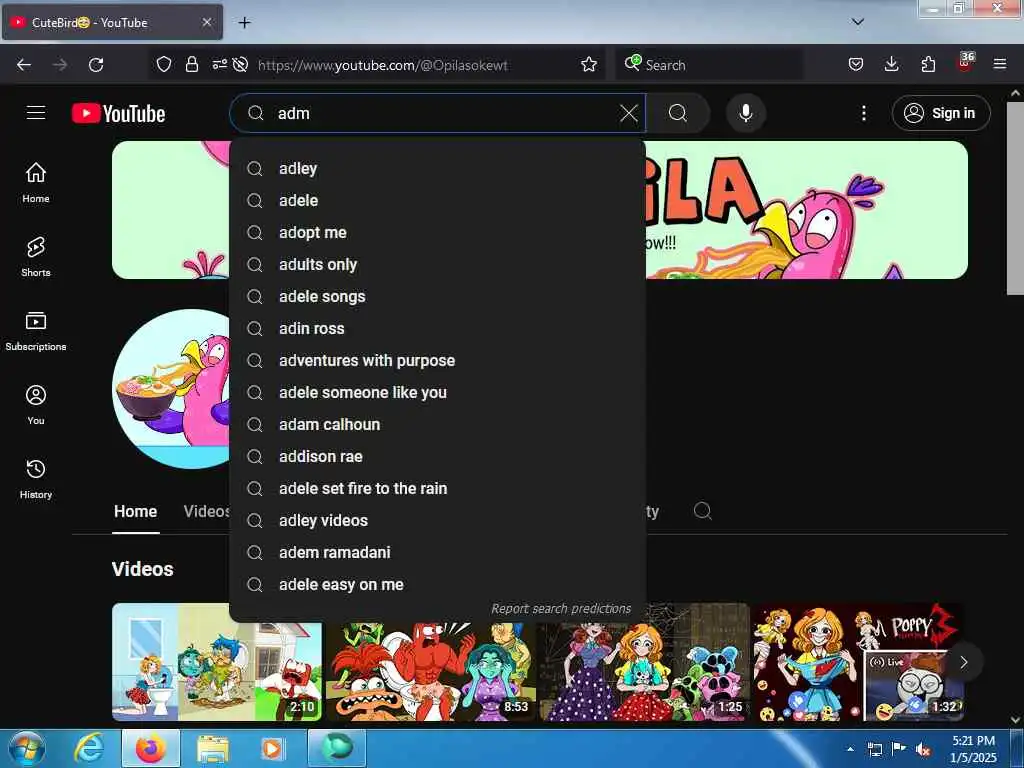Open the media player taskbar icon

(271, 748)
